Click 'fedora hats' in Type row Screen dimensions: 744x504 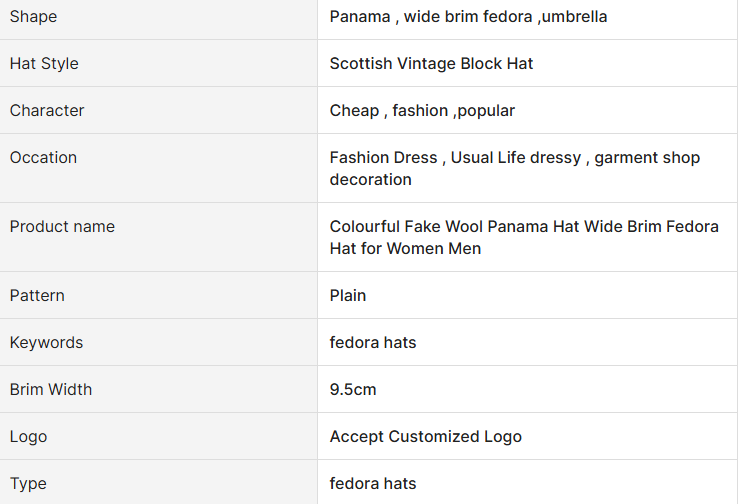point(372,483)
